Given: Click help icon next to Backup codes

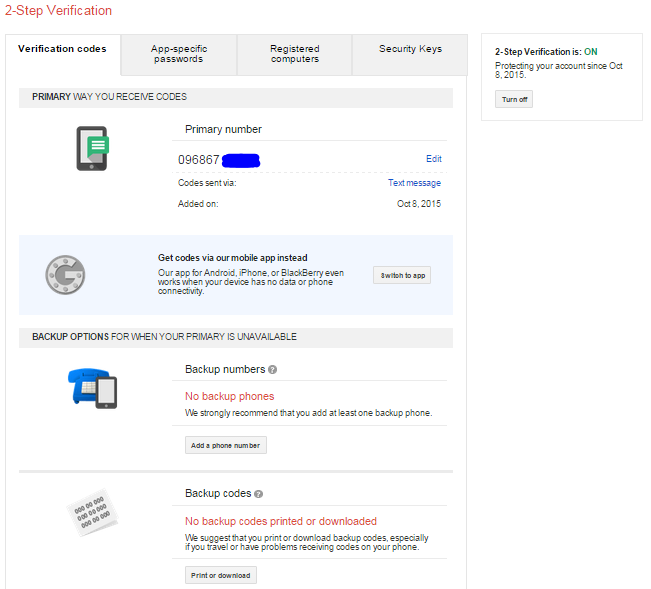Looking at the screenshot, I should (x=259, y=494).
